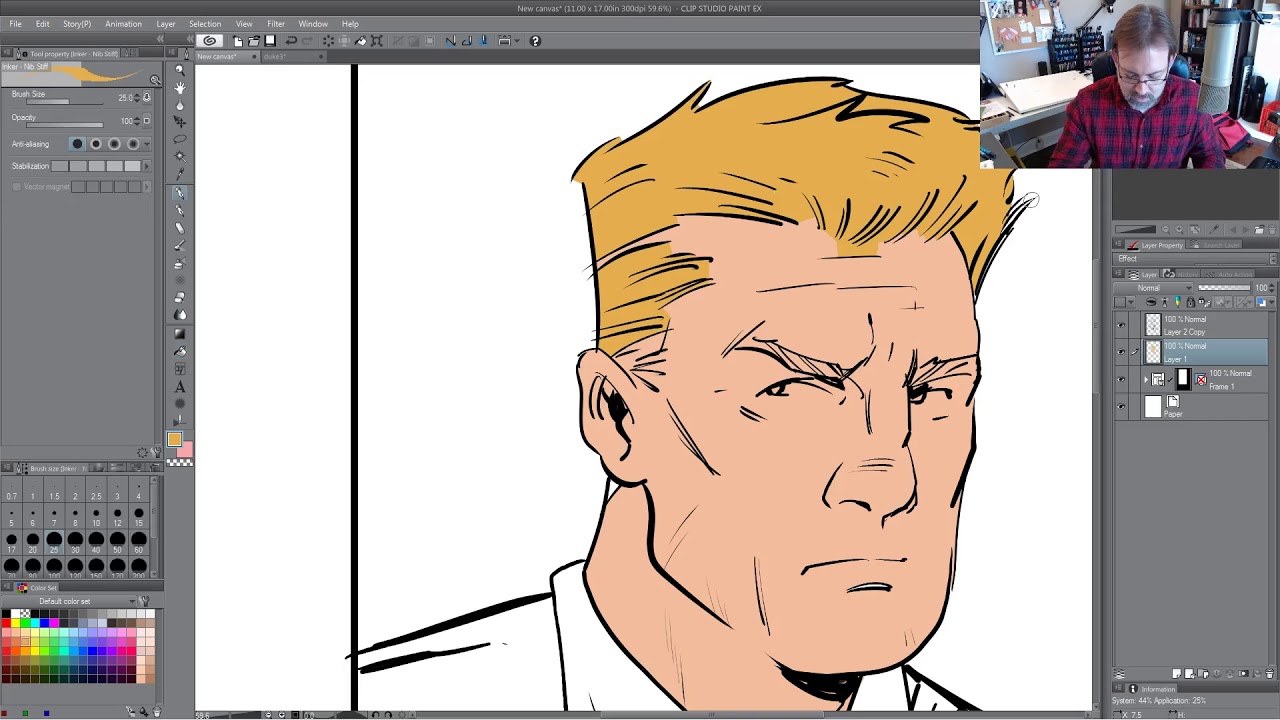Click the Open file folder icon
Image resolution: width=1280 pixels, height=720 pixels.
point(254,41)
